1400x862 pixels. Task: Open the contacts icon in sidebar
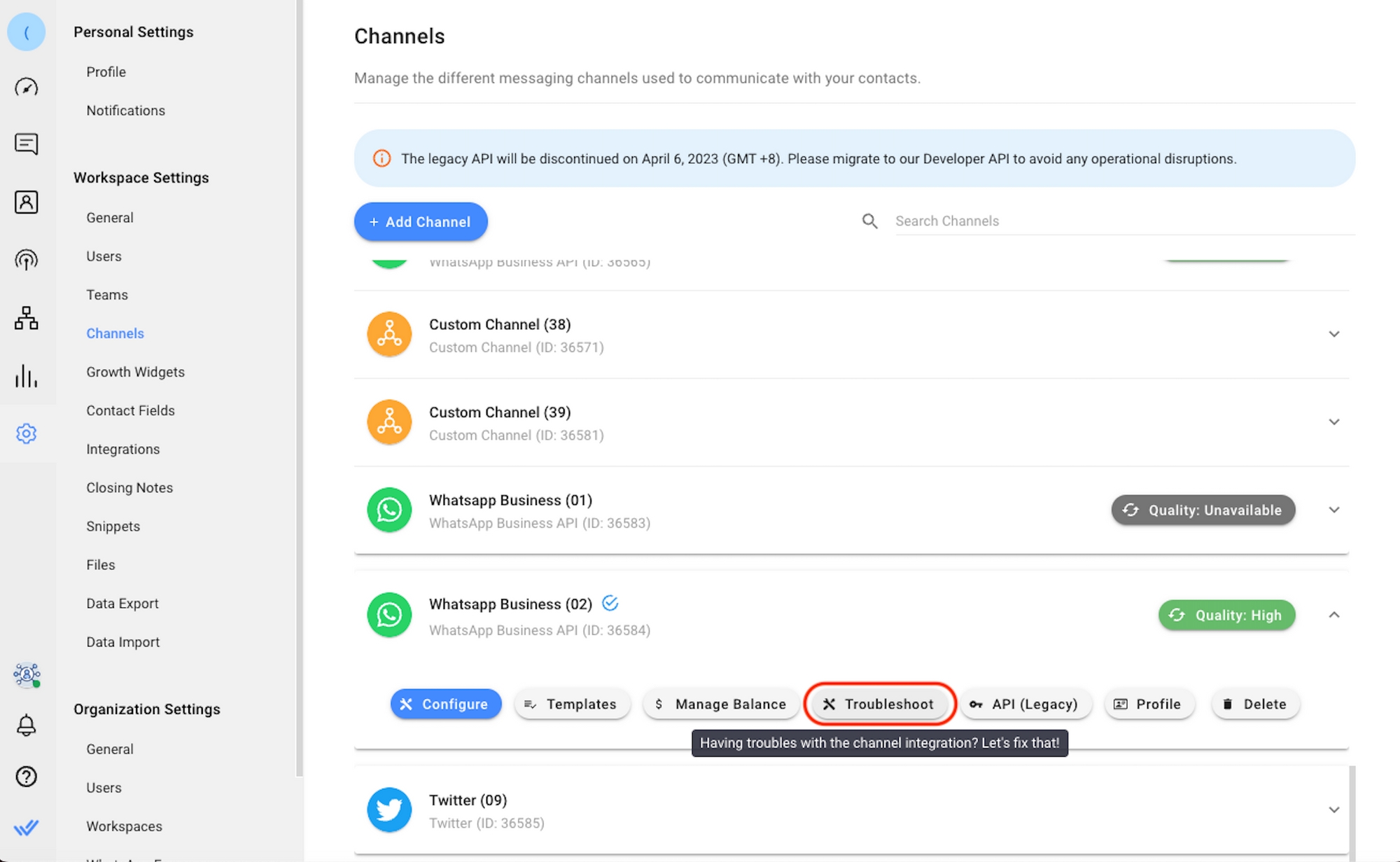click(26, 202)
